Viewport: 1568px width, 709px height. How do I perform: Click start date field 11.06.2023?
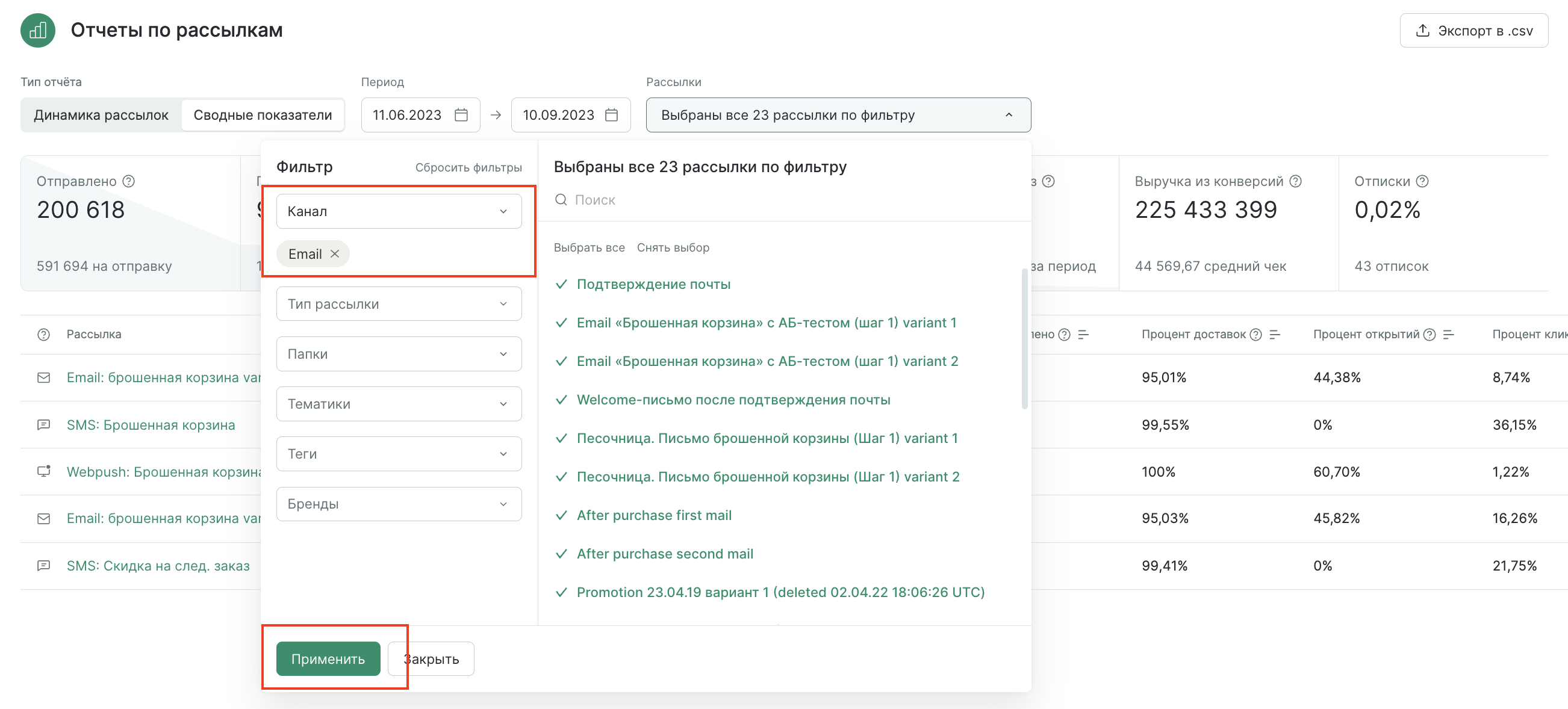tap(421, 115)
